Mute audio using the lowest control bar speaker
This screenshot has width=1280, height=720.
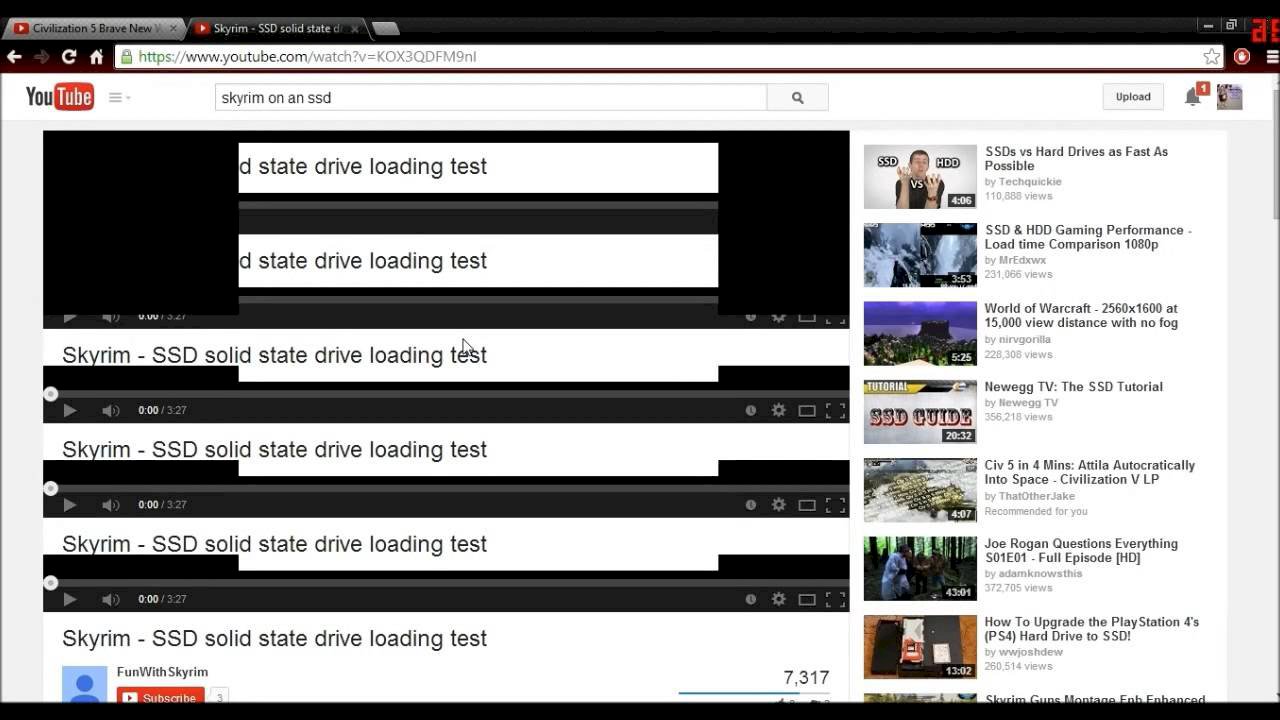pos(111,599)
